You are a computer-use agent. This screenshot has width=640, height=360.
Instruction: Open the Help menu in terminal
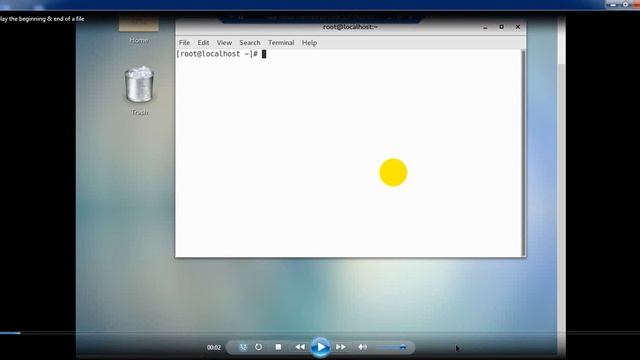pos(309,42)
